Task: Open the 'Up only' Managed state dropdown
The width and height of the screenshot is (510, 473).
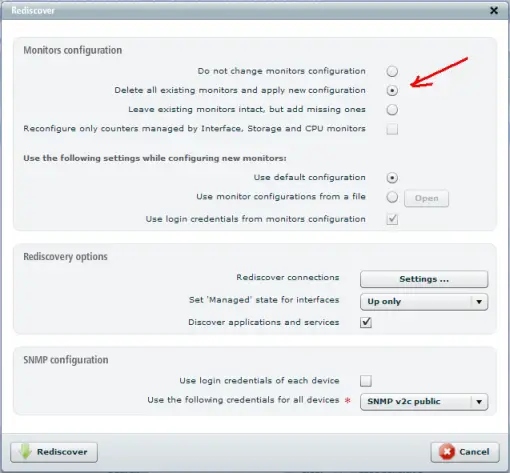Action: tap(424, 302)
